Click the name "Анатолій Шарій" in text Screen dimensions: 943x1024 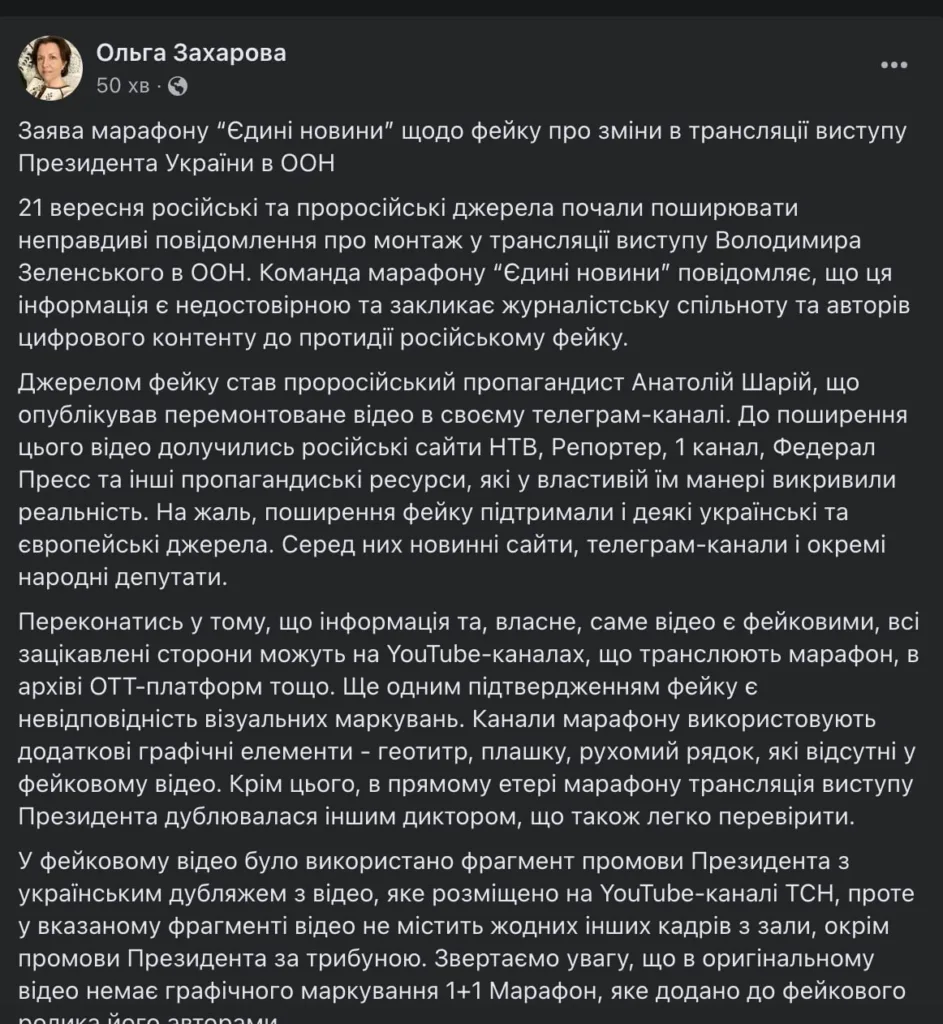(723, 382)
